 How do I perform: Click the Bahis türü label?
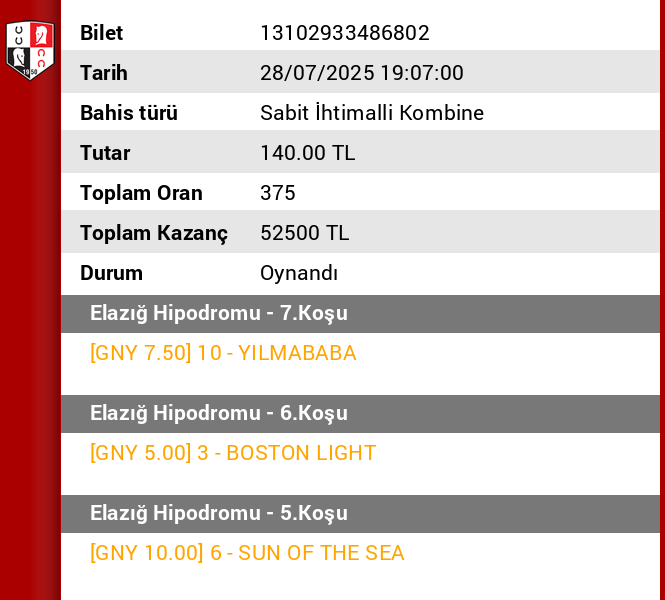129,113
